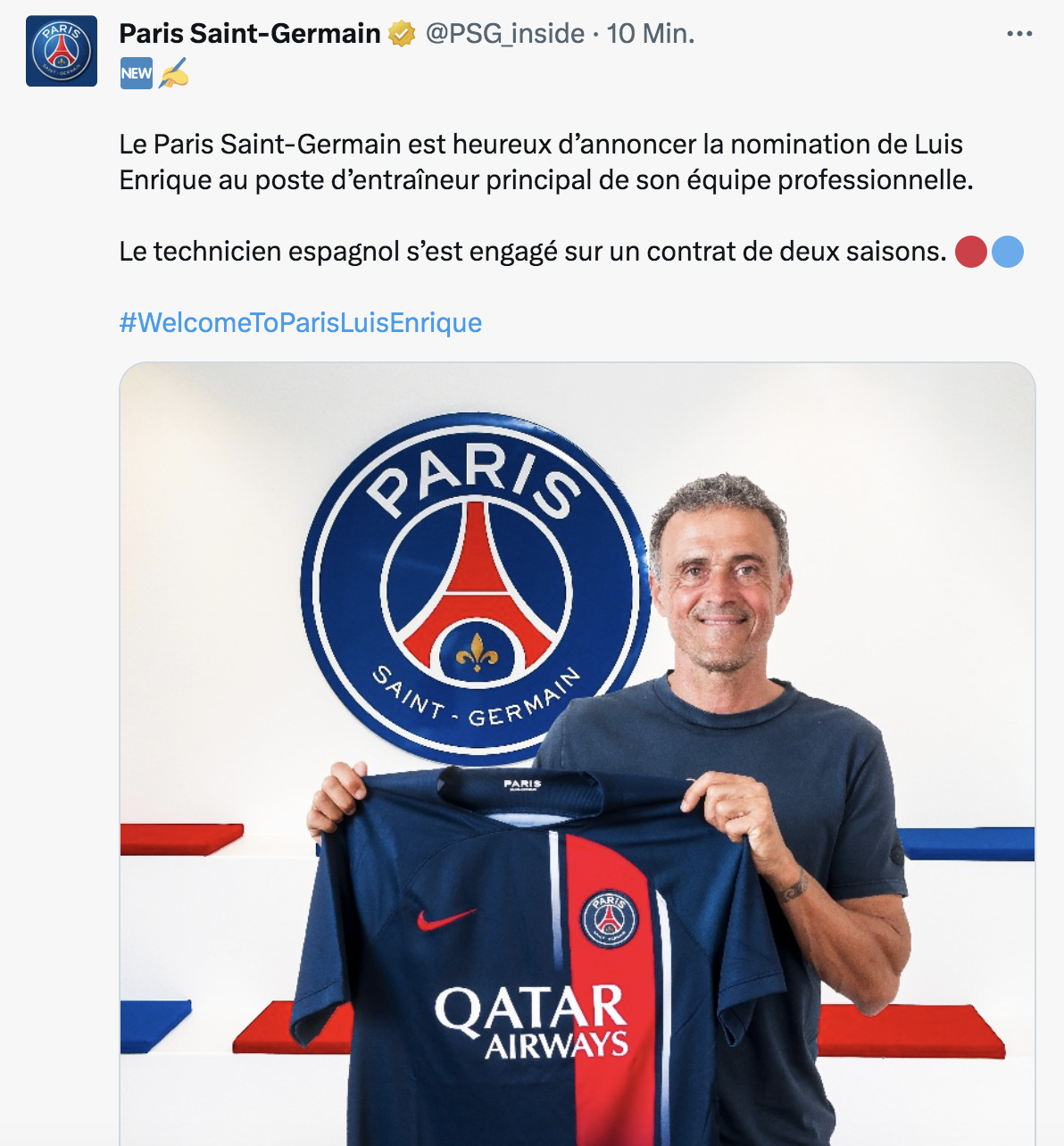Click the small PSG crest on jersey

(x=610, y=918)
